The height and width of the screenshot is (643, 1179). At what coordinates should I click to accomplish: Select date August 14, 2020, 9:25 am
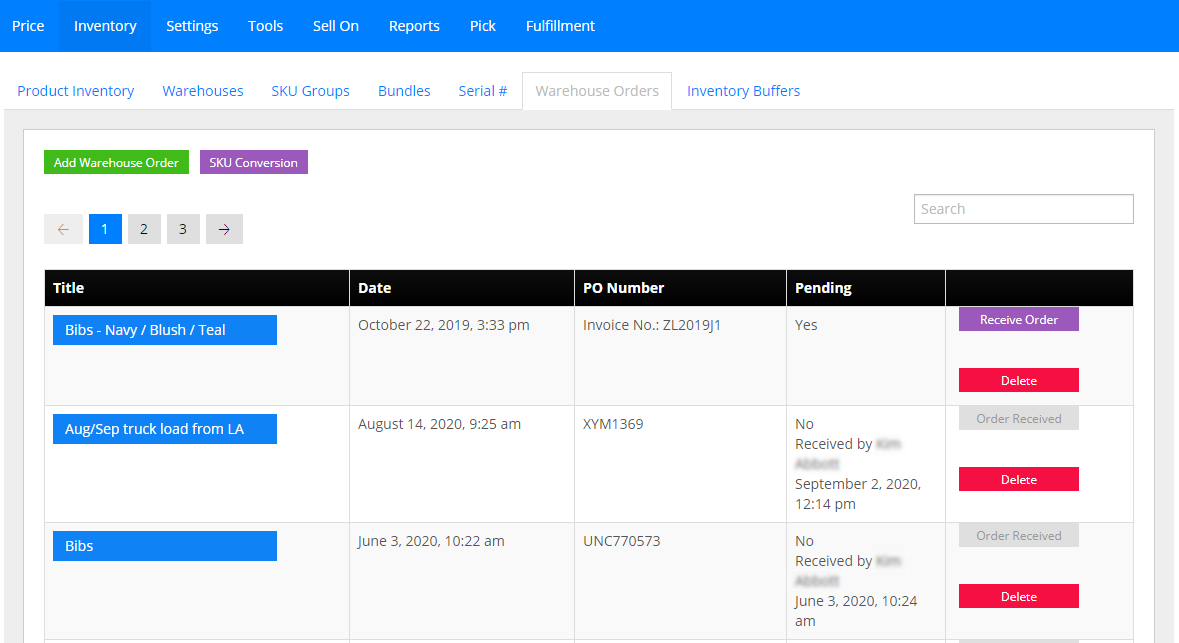(x=439, y=424)
